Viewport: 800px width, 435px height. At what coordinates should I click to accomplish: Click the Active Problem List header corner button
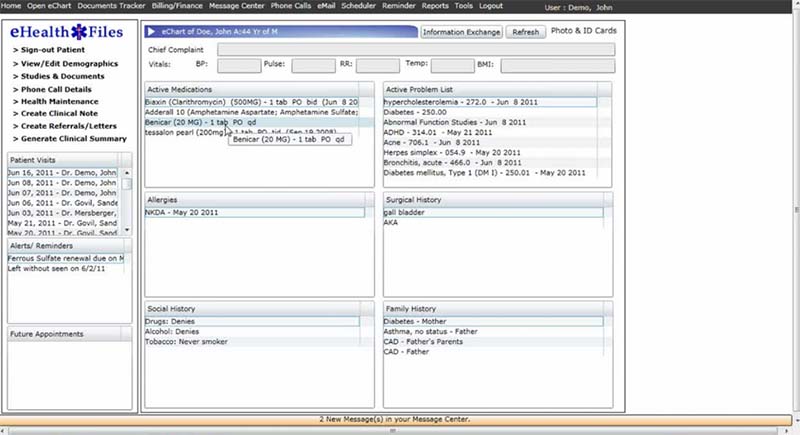coord(604,89)
